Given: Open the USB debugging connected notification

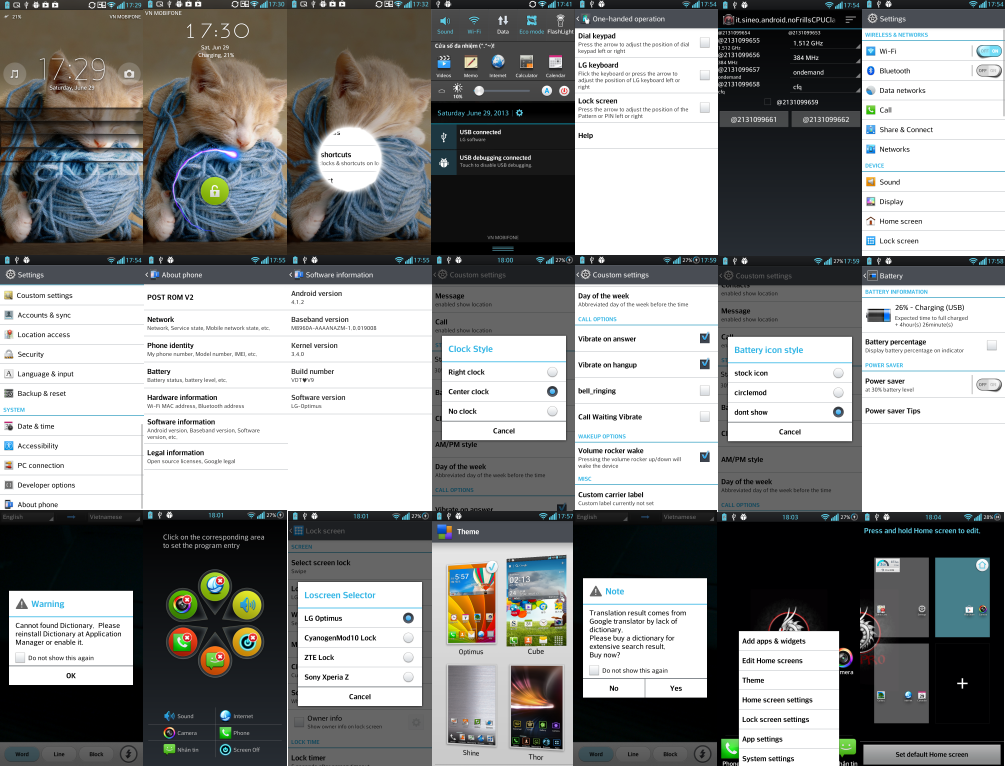Looking at the screenshot, I should coord(503,161).
